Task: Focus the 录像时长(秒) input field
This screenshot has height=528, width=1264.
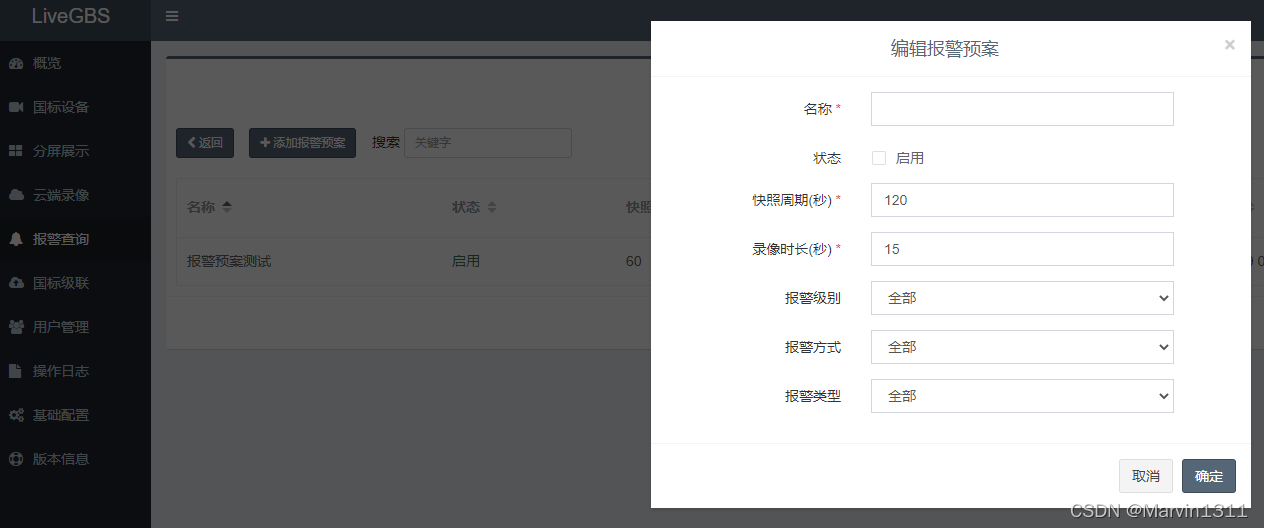Action: click(x=1022, y=249)
